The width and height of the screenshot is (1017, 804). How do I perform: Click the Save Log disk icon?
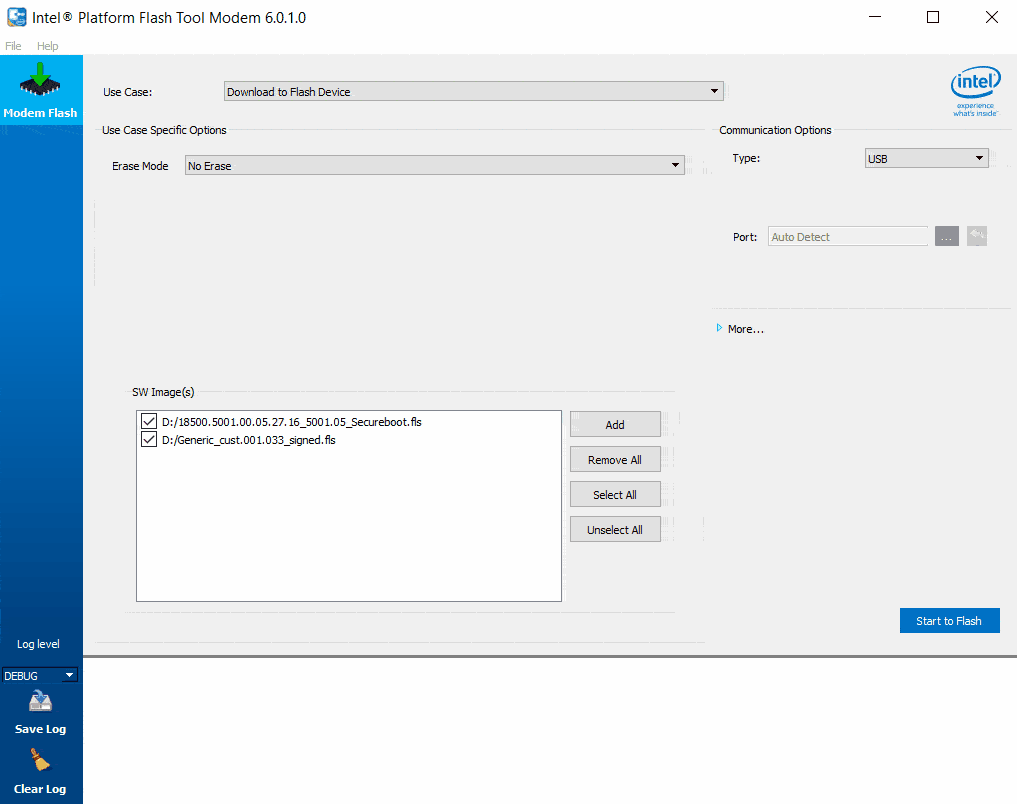pyautogui.click(x=41, y=702)
